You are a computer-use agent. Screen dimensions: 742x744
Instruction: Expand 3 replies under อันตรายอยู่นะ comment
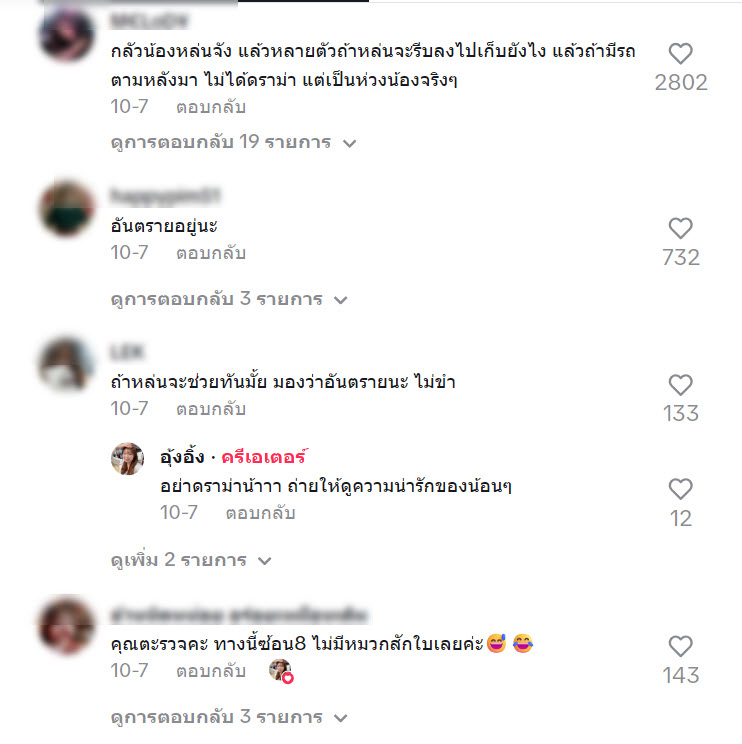click(x=229, y=299)
